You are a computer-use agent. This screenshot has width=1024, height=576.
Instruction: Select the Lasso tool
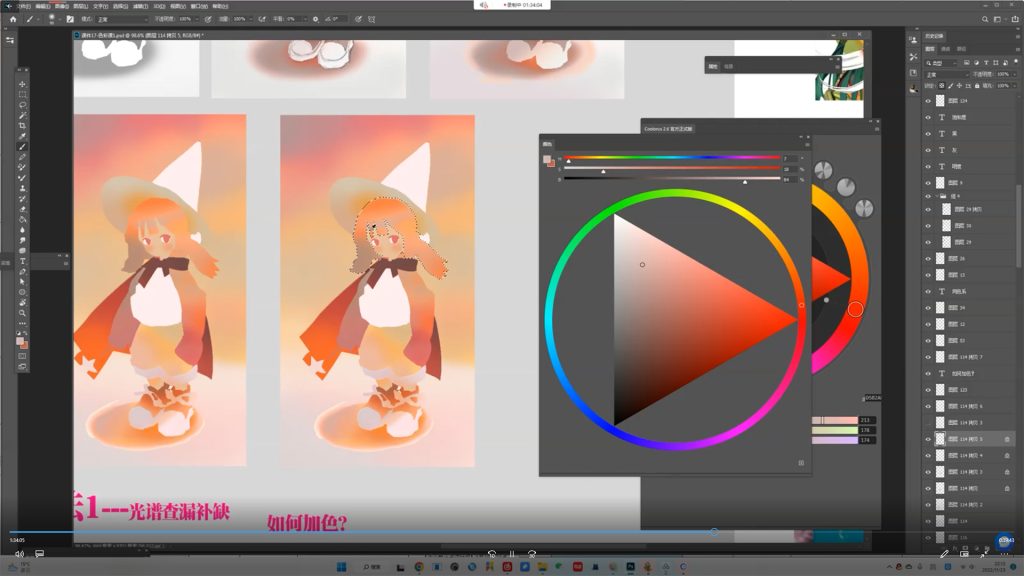pyautogui.click(x=22, y=105)
